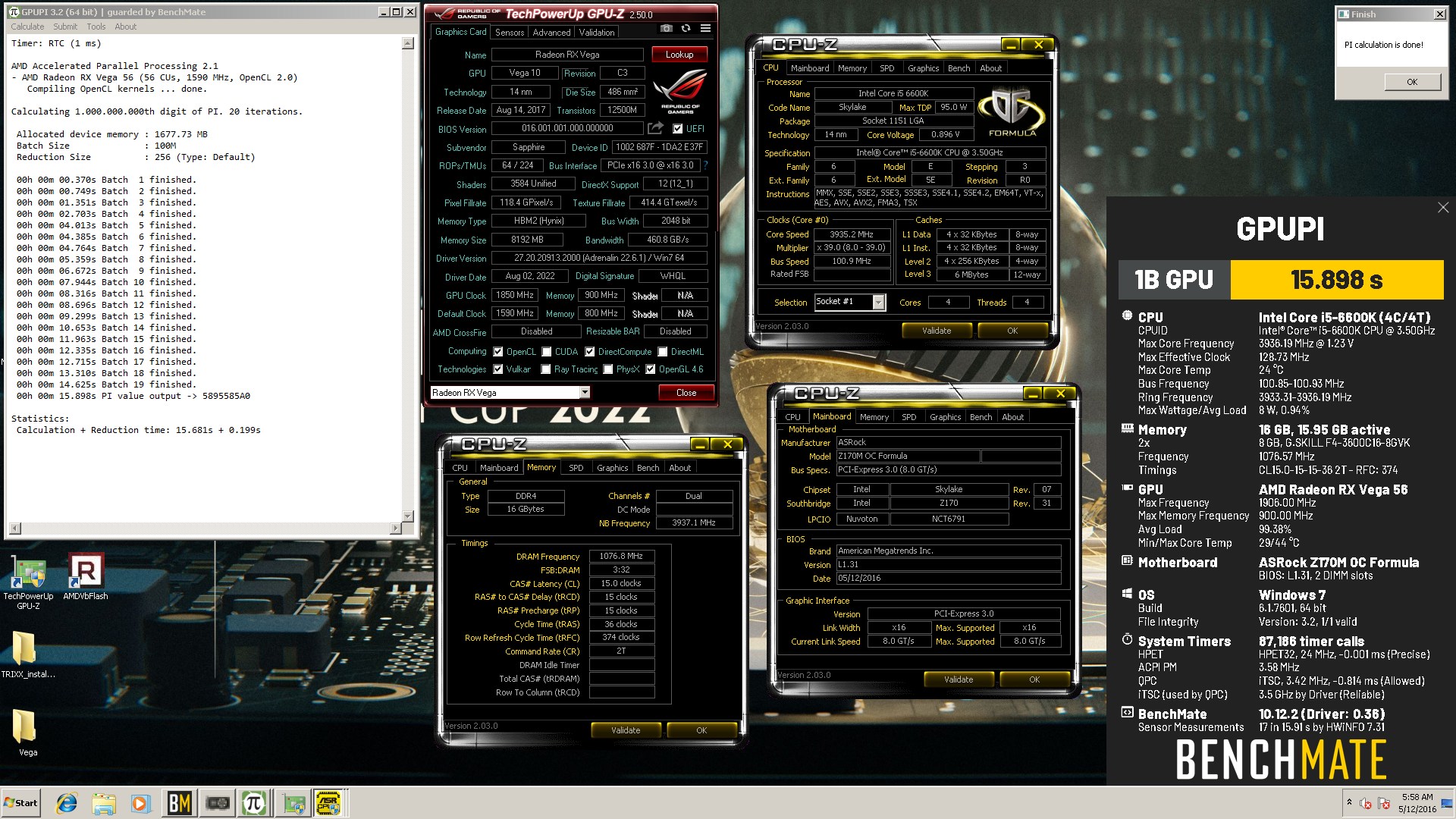The image size is (1456, 819).
Task: Select the TRIXX_instal... folder on desktop
Action: tap(28, 654)
